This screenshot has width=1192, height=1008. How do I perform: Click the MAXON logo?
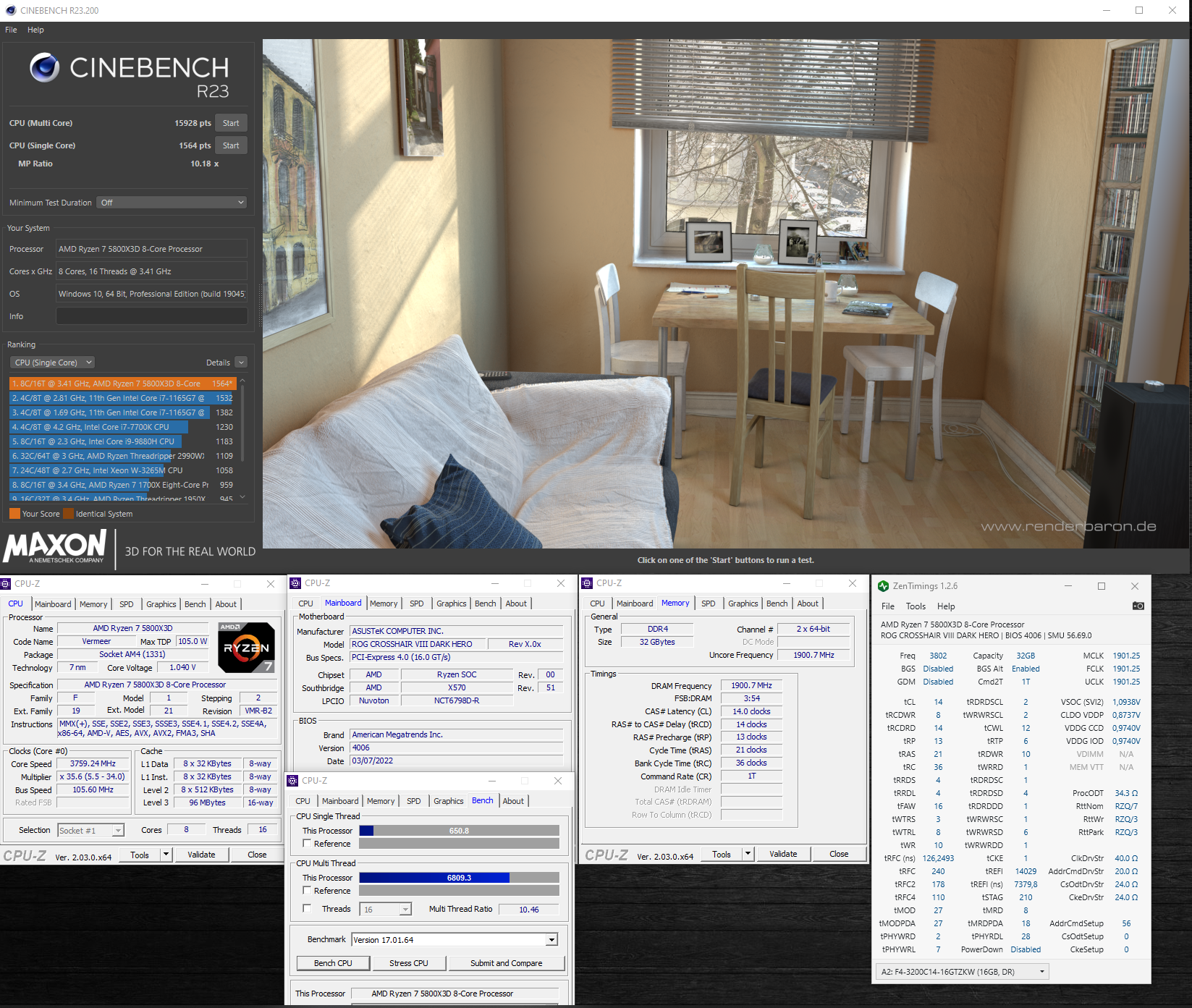click(55, 546)
